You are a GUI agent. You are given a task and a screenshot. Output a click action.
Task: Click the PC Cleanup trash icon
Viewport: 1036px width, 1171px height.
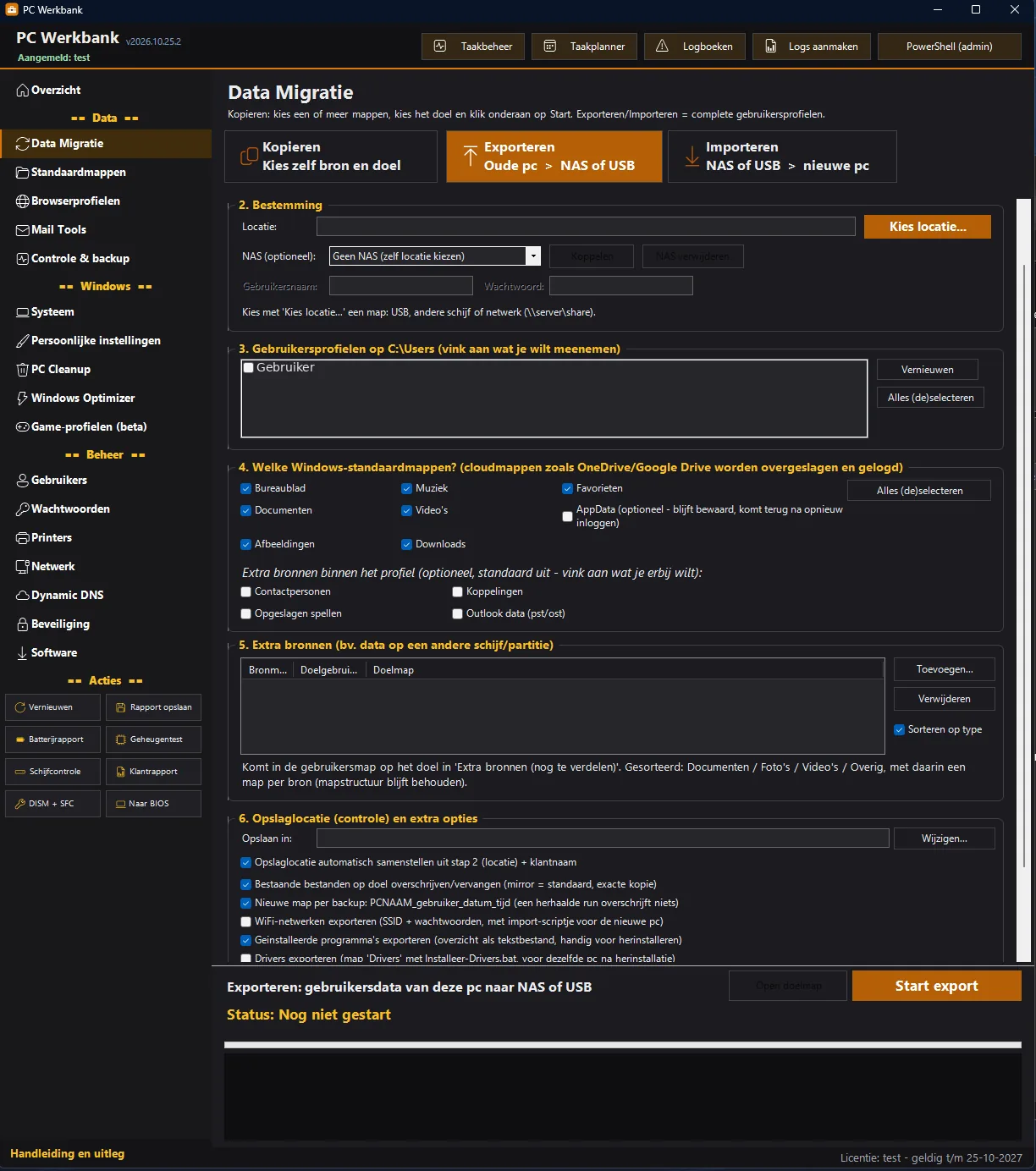tap(23, 370)
